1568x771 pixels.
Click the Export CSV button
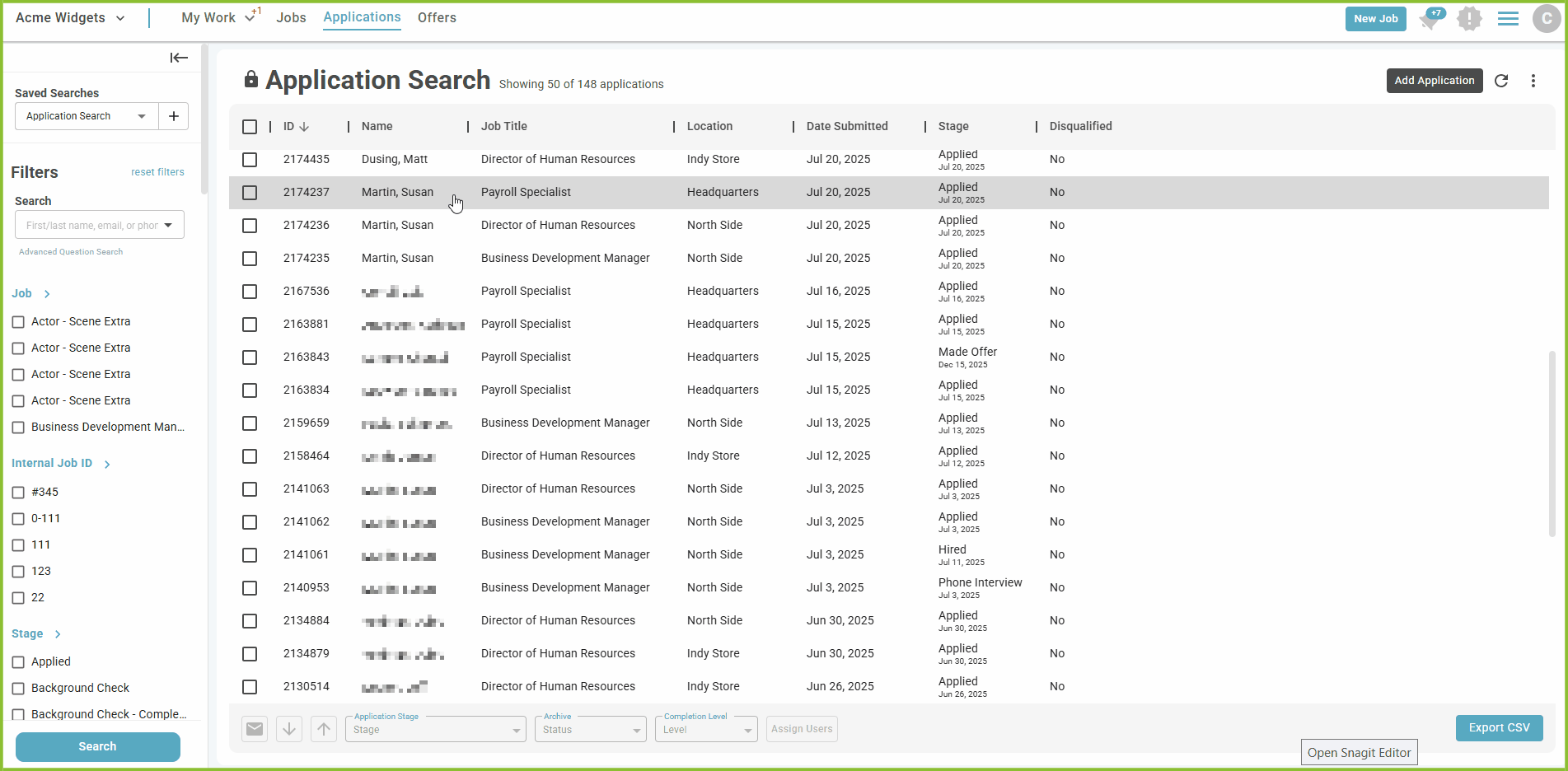(x=1499, y=728)
